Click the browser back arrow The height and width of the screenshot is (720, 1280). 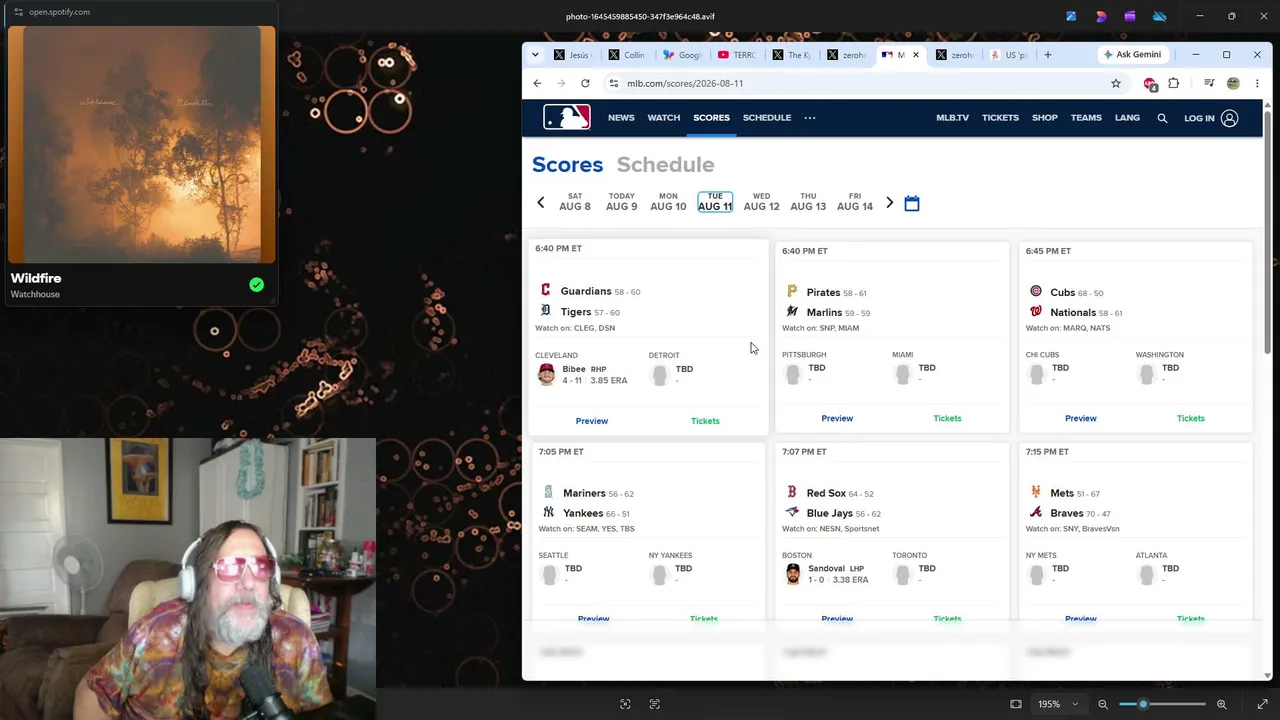537,83
